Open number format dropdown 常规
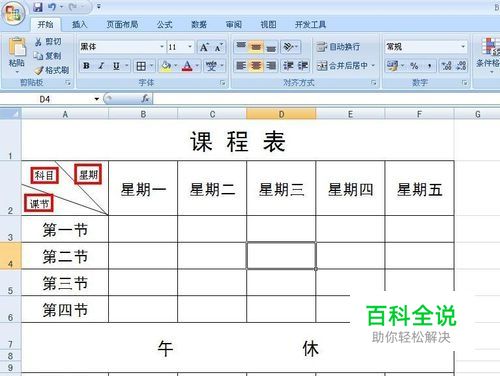The width and height of the screenshot is (500, 376). 463,47
